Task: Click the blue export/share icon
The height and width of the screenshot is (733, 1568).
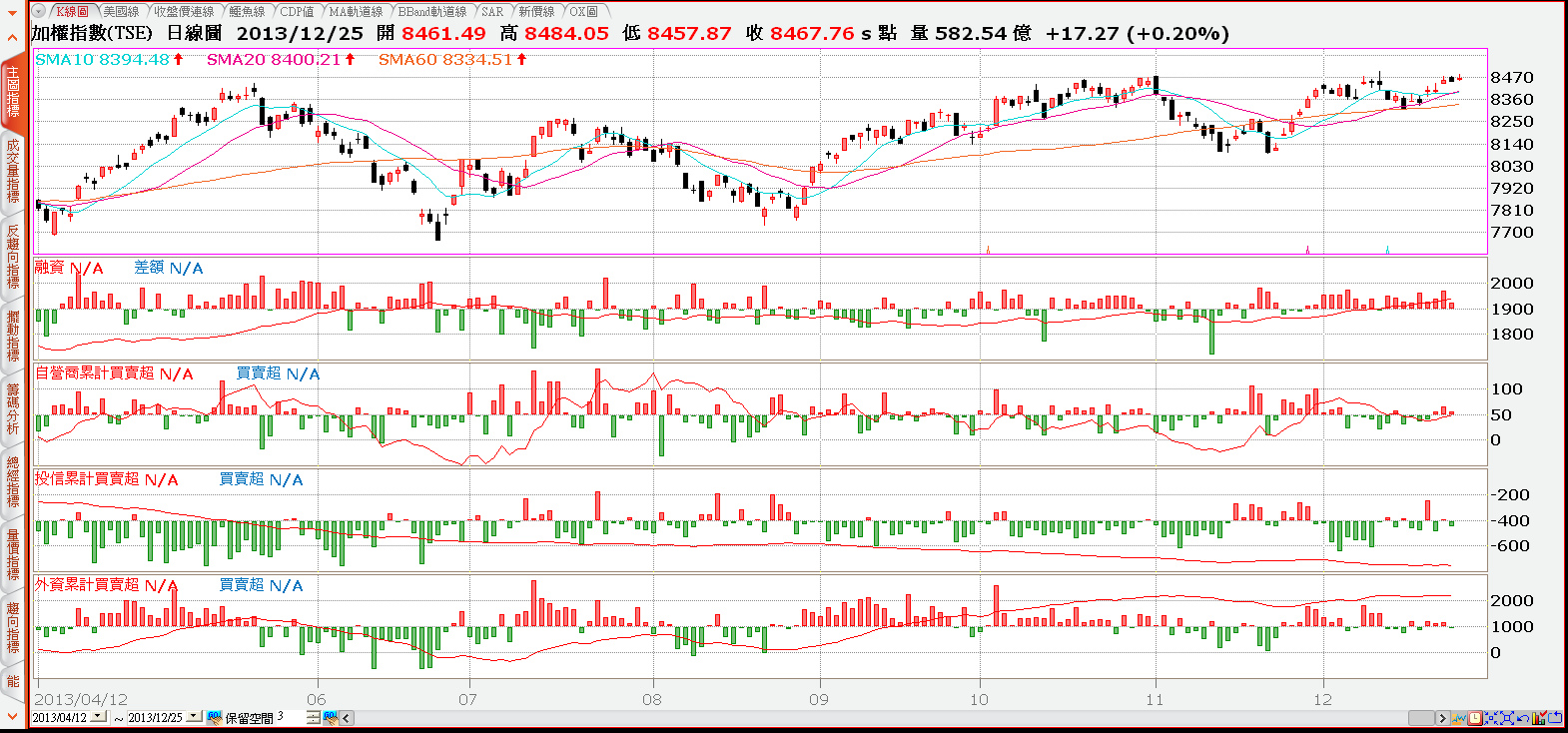Action: (x=1555, y=717)
